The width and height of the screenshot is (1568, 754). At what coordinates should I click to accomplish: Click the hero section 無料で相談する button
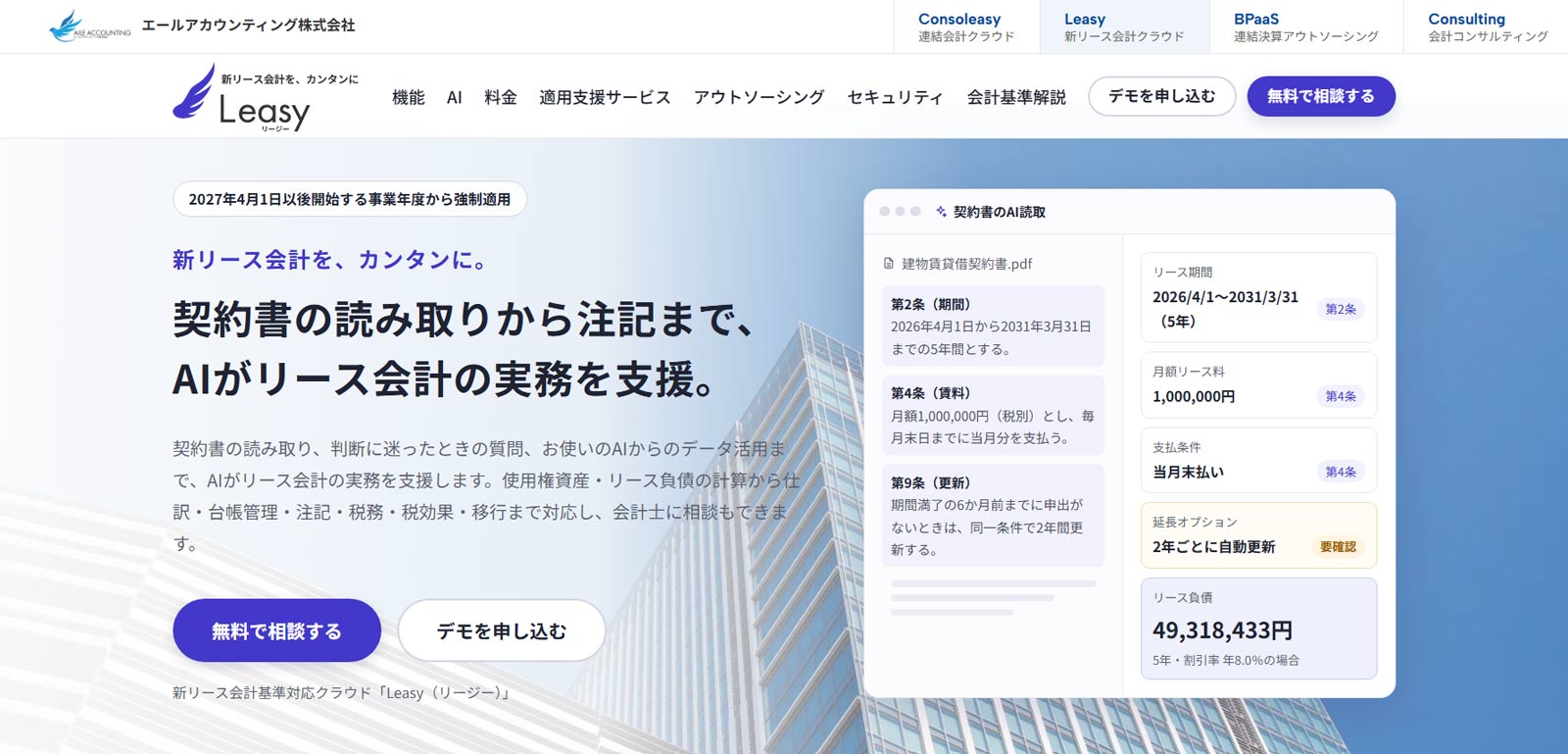pos(277,630)
